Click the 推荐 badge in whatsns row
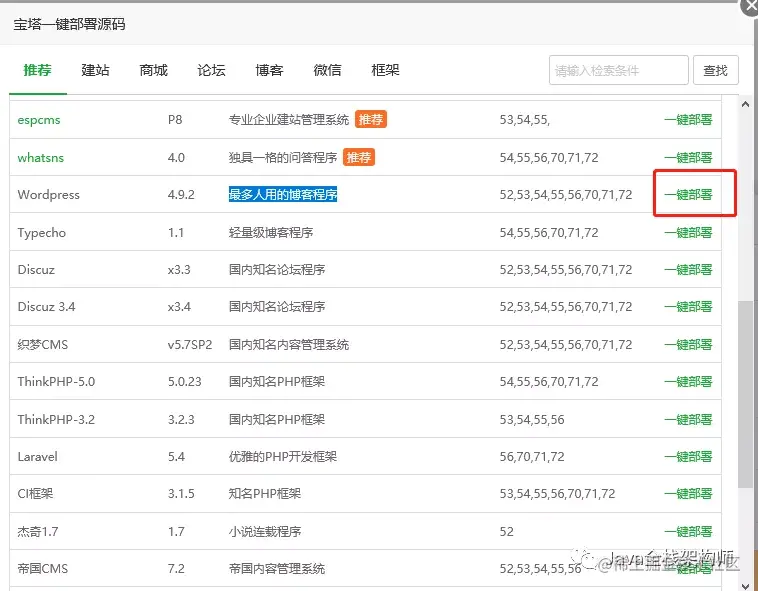 click(x=359, y=157)
